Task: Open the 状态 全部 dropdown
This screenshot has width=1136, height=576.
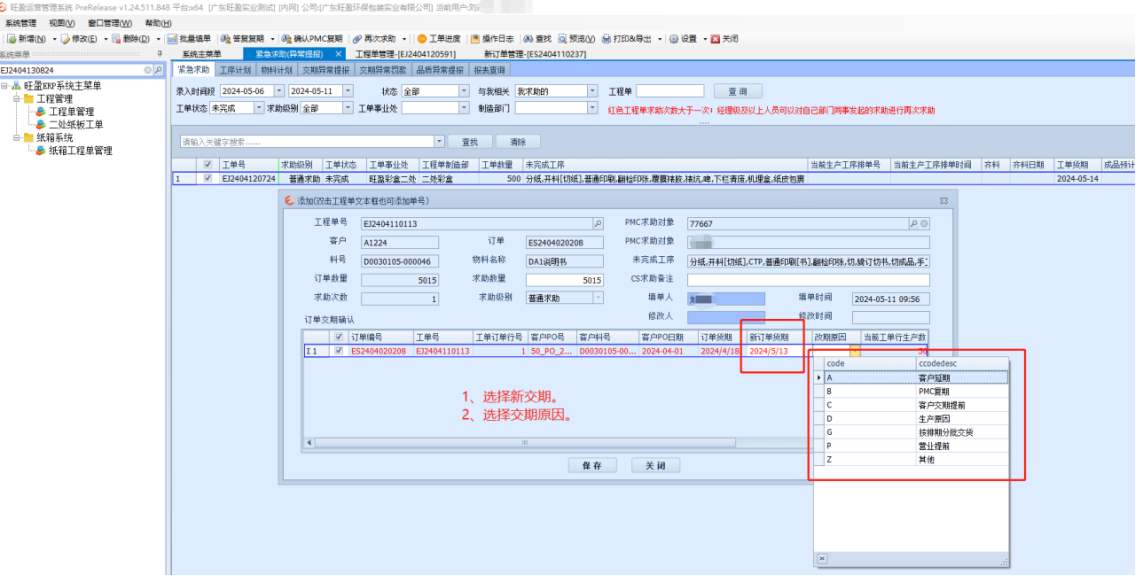Action: pos(464,91)
